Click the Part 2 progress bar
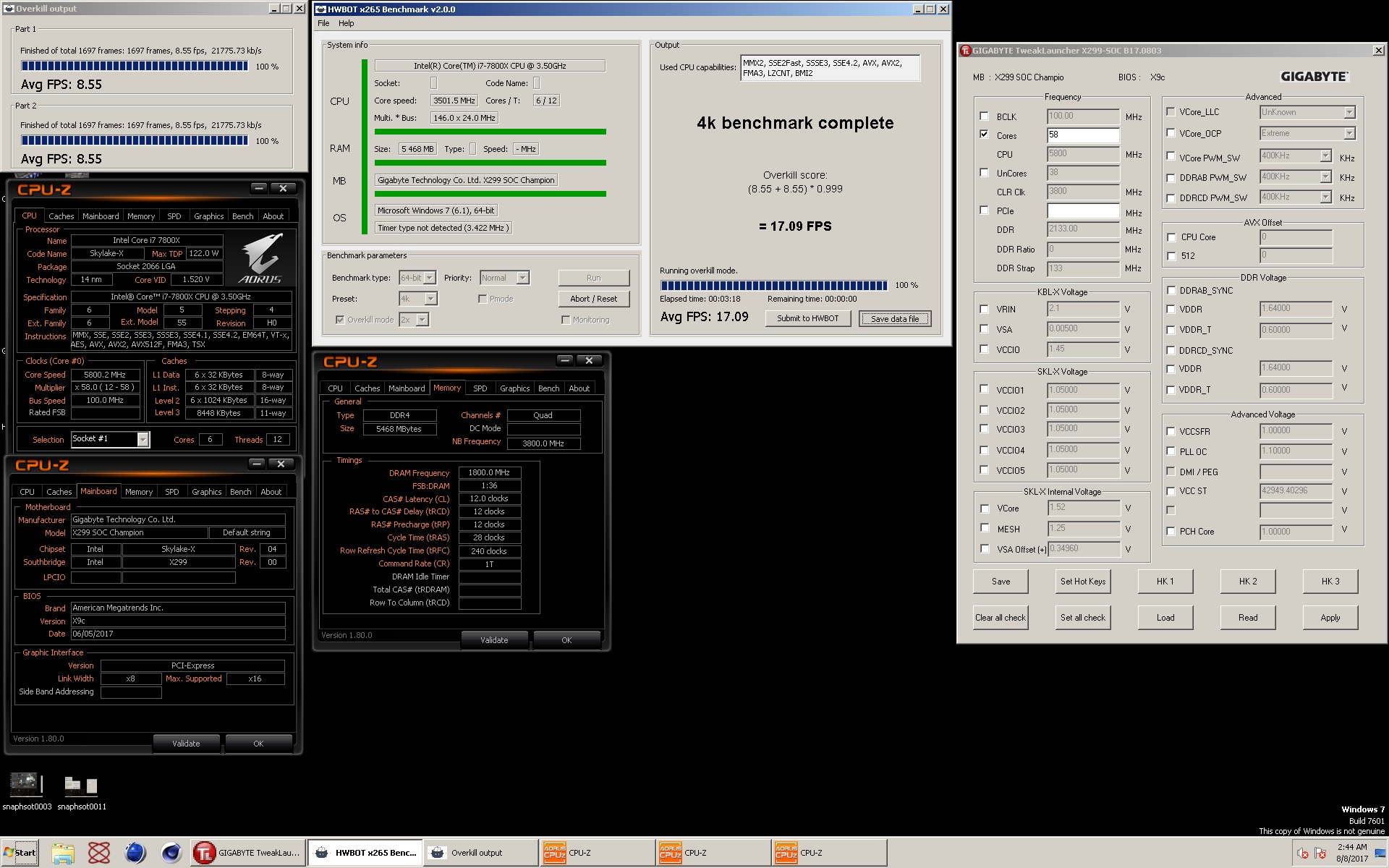 coord(135,140)
